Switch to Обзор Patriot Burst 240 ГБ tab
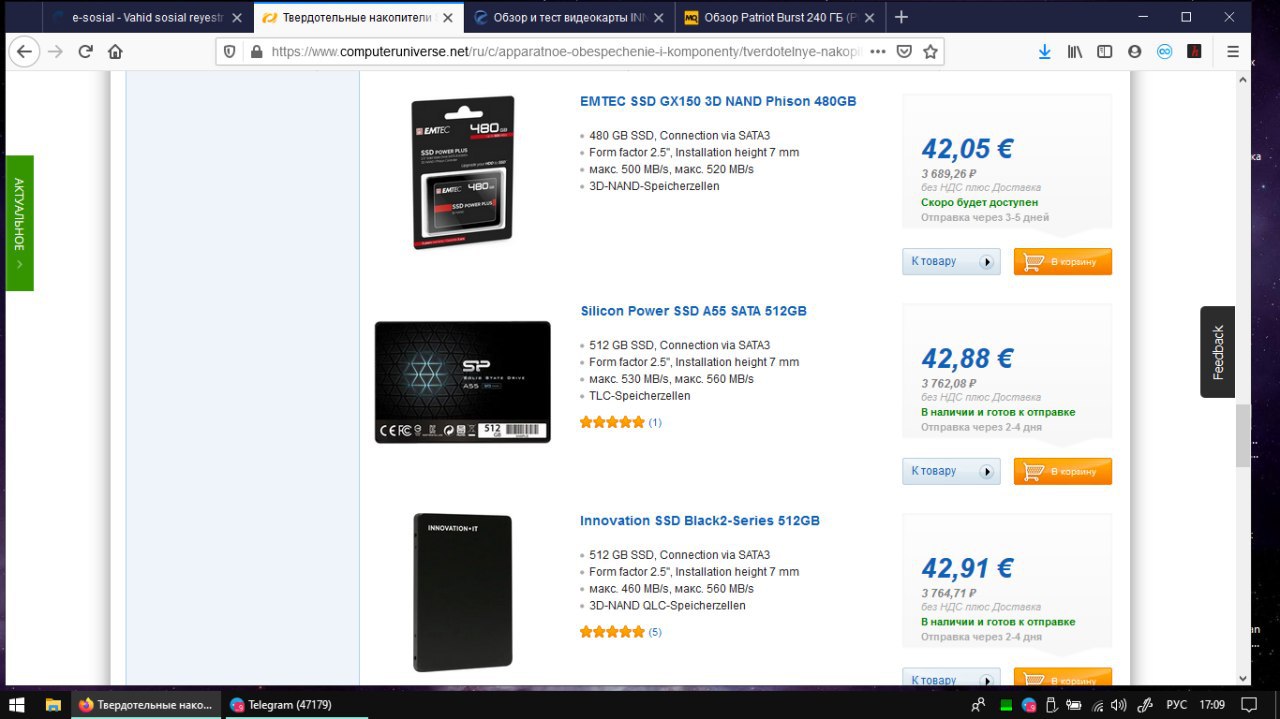Screen dimensions: 1280x719 pyautogui.click(x=780, y=17)
